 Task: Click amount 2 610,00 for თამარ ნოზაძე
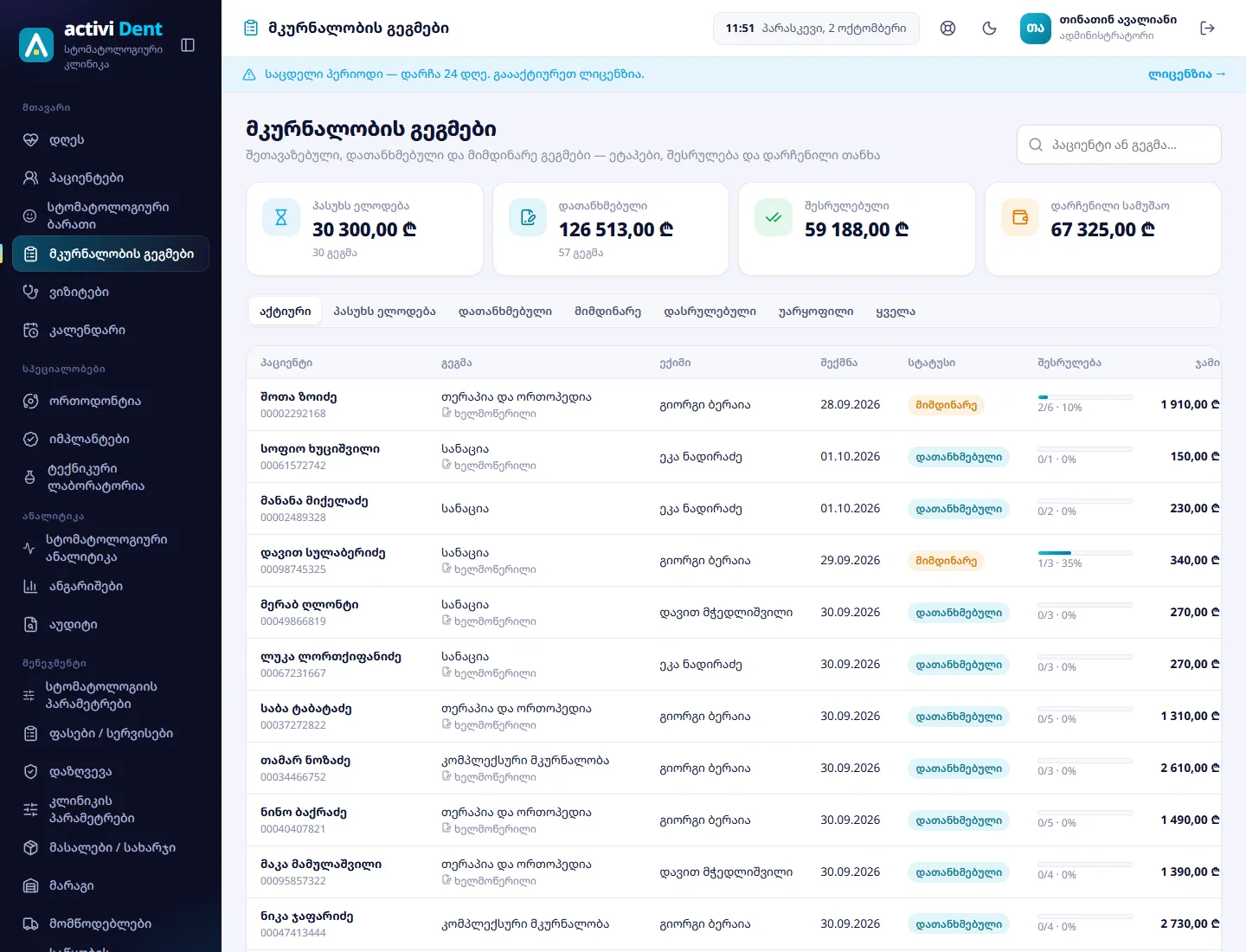1190,768
